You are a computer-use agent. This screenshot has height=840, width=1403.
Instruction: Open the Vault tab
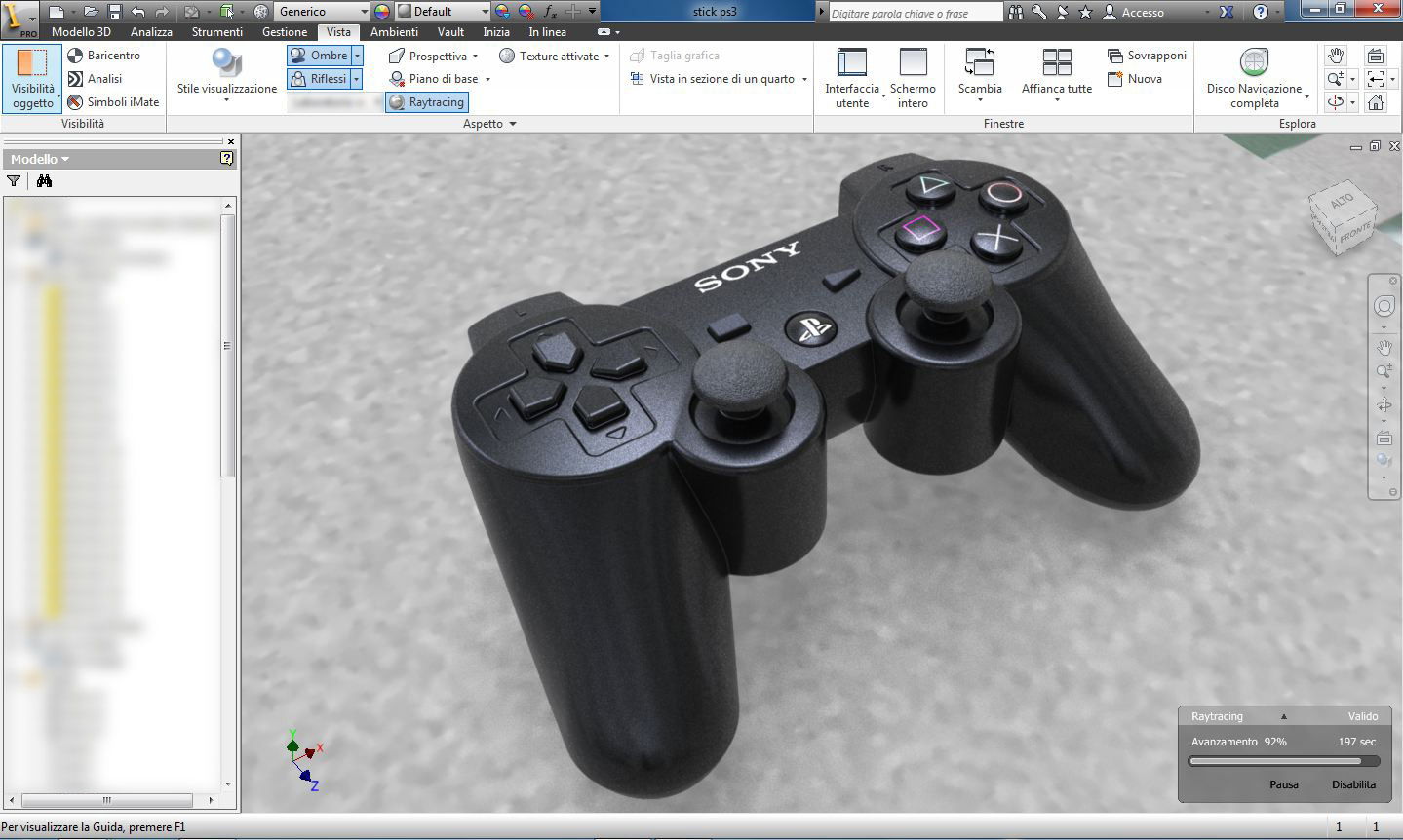click(x=450, y=32)
